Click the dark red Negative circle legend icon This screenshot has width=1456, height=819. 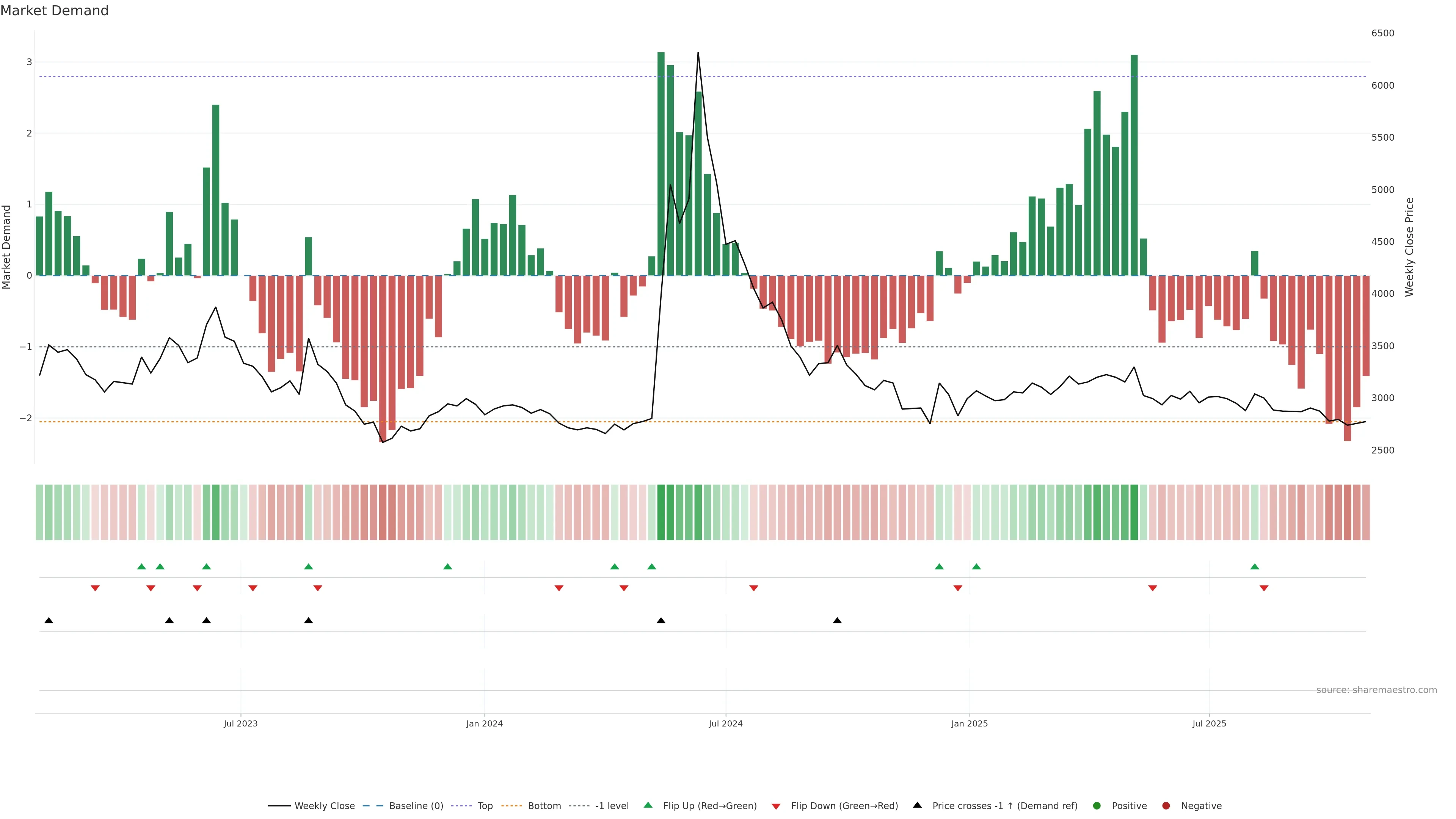click(1166, 805)
